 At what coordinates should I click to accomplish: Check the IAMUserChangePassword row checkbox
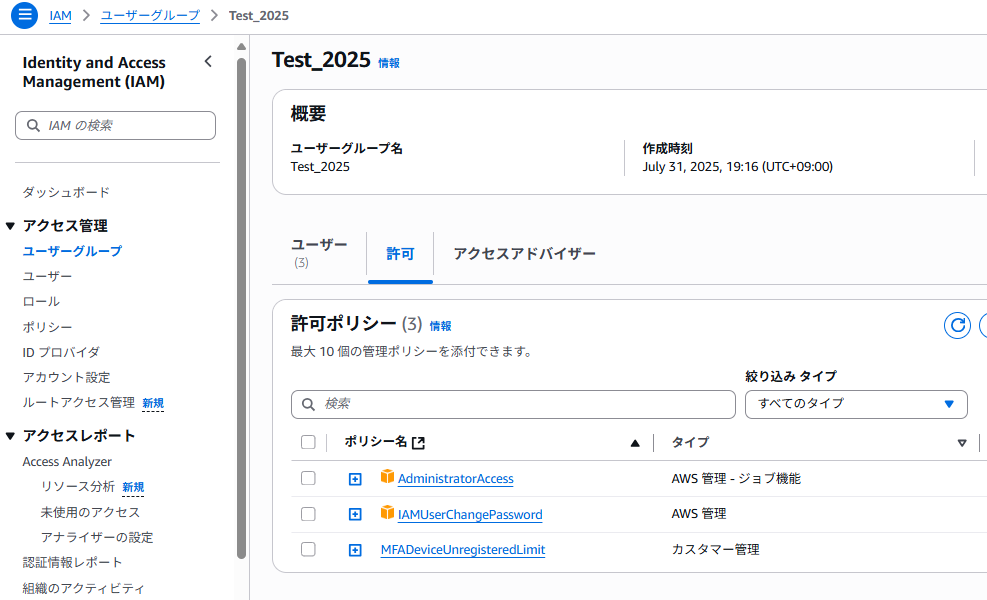tap(308, 514)
